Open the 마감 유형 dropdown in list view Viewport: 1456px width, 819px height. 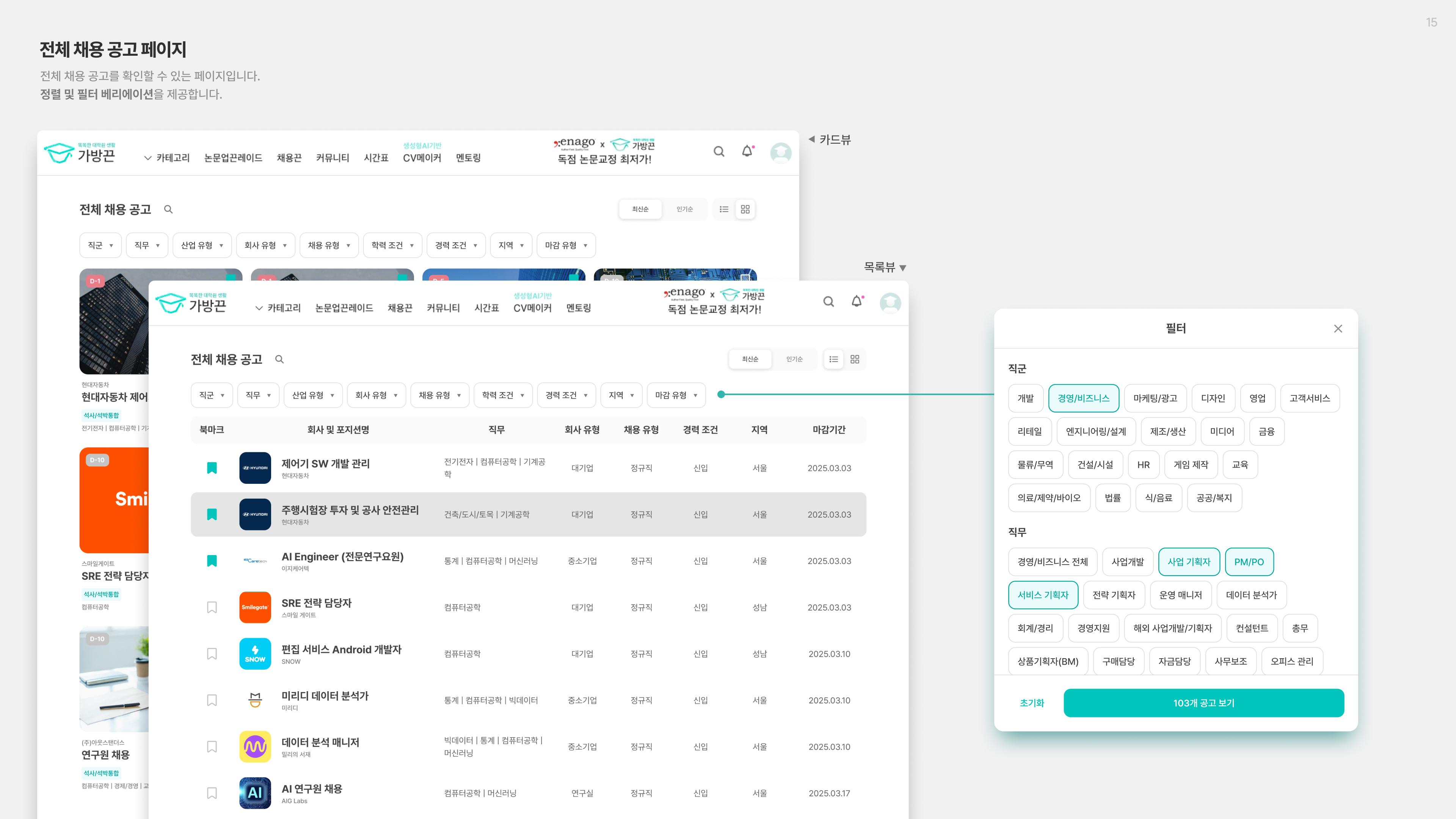(676, 395)
